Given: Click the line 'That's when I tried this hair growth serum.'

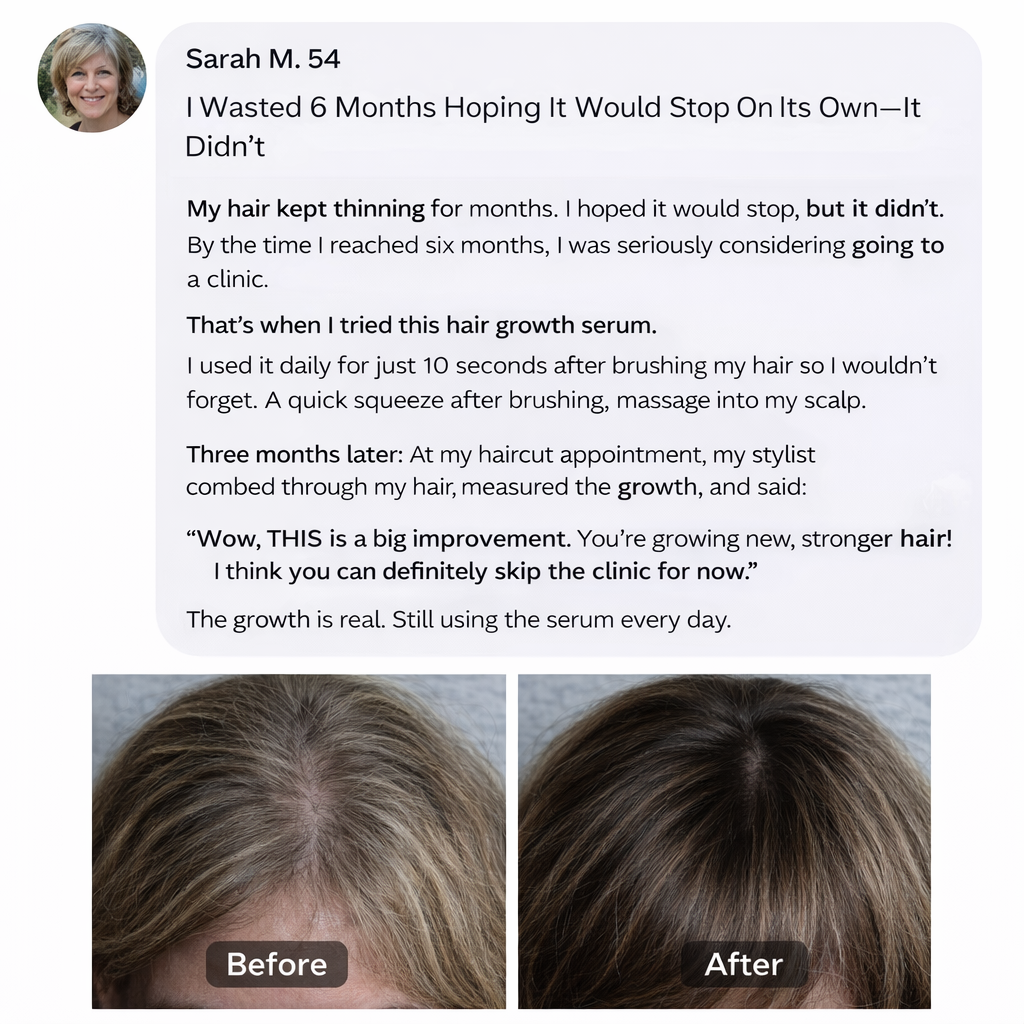Looking at the screenshot, I should click(x=421, y=325).
